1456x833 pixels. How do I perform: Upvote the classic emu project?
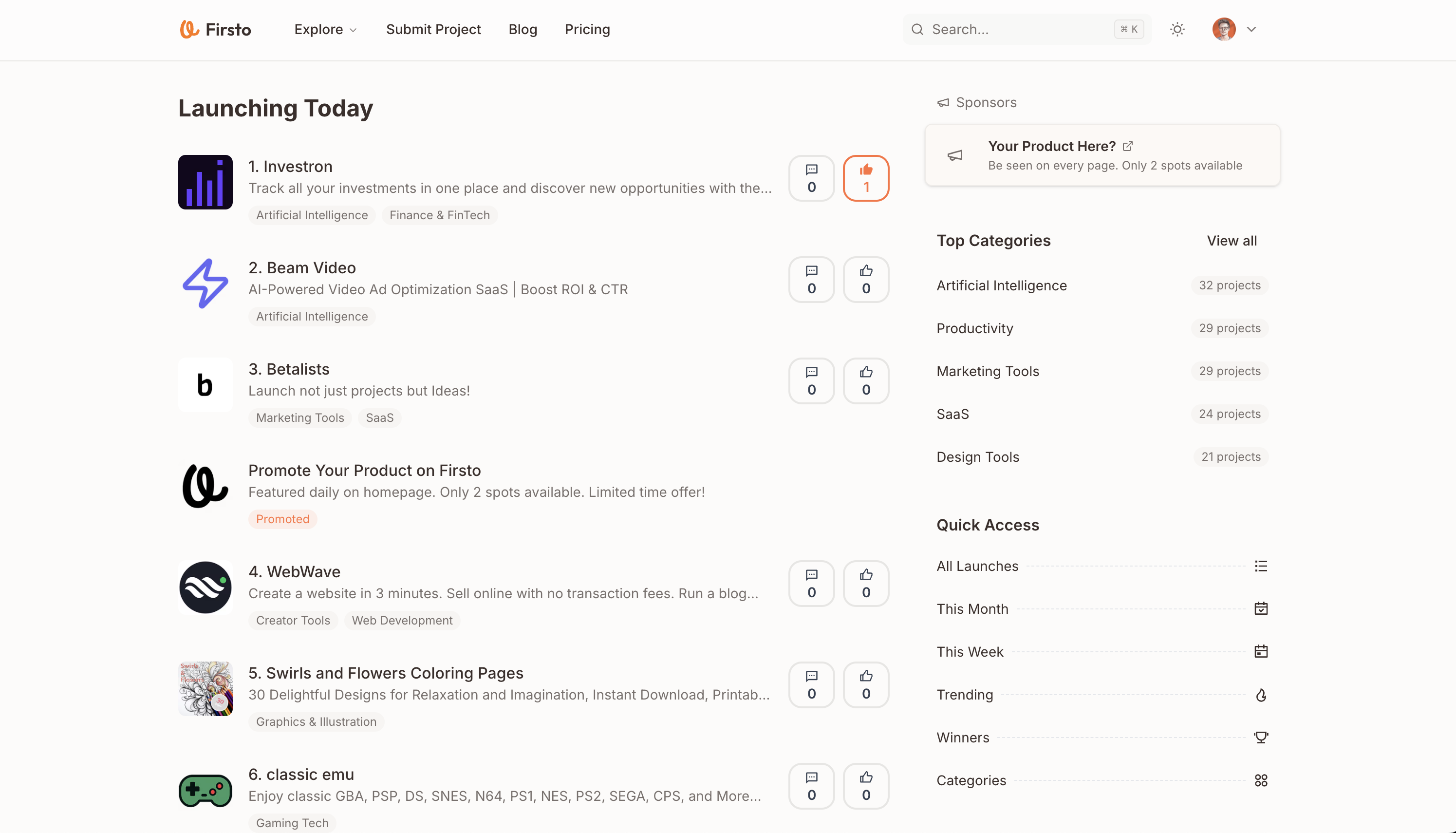tap(866, 786)
